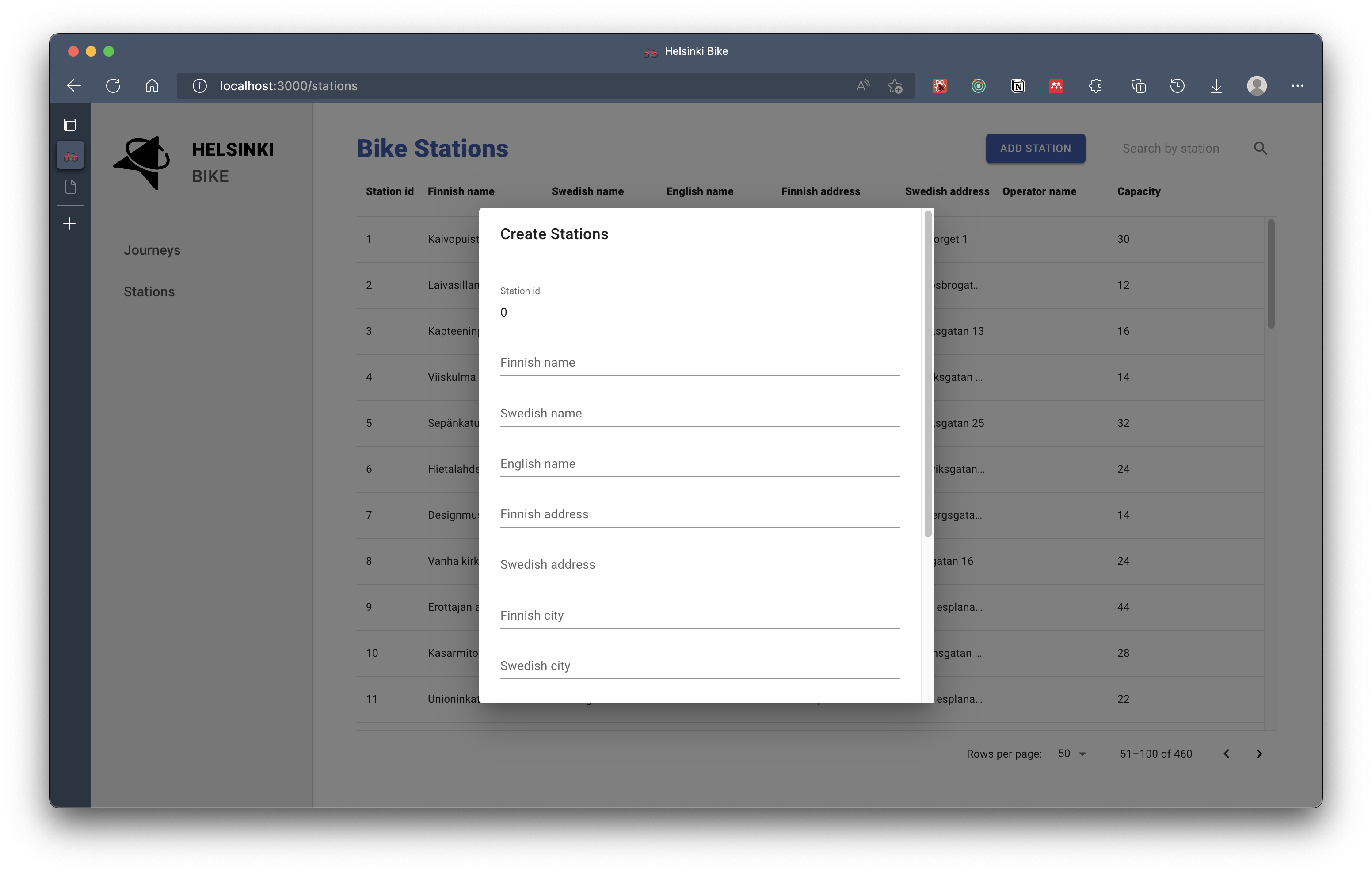
Task: Go to the next results page
Action: (x=1259, y=753)
